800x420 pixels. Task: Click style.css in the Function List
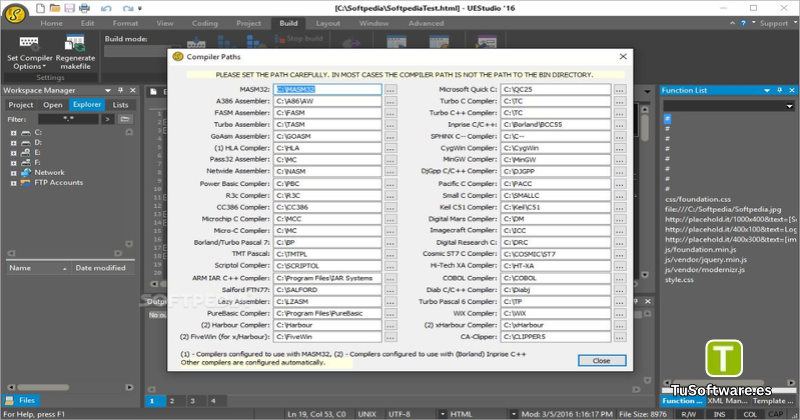click(x=679, y=280)
